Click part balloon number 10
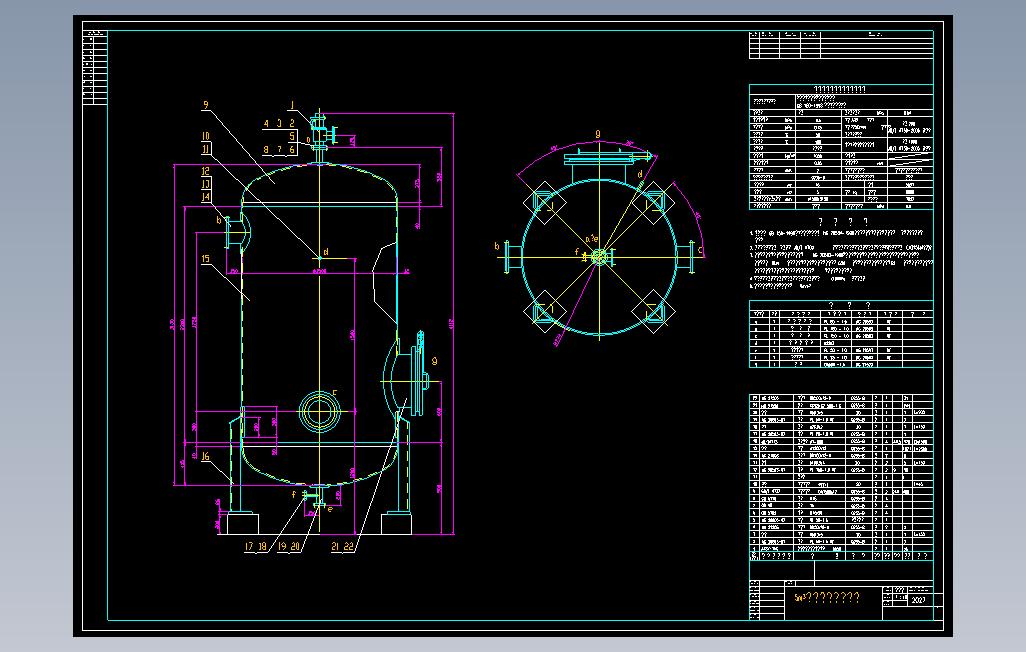Image resolution: width=1026 pixels, height=652 pixels. click(205, 137)
